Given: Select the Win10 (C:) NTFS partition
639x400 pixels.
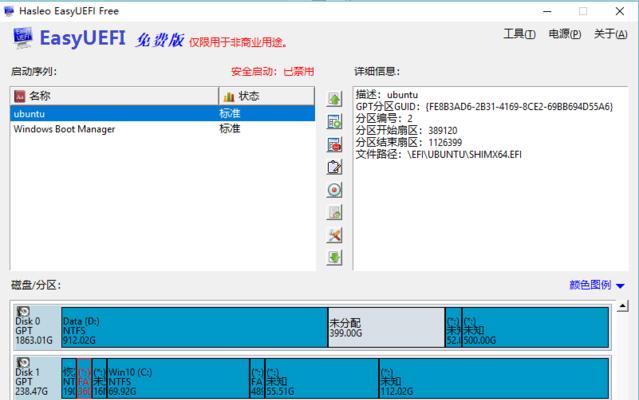Looking at the screenshot, I should click(x=178, y=378).
